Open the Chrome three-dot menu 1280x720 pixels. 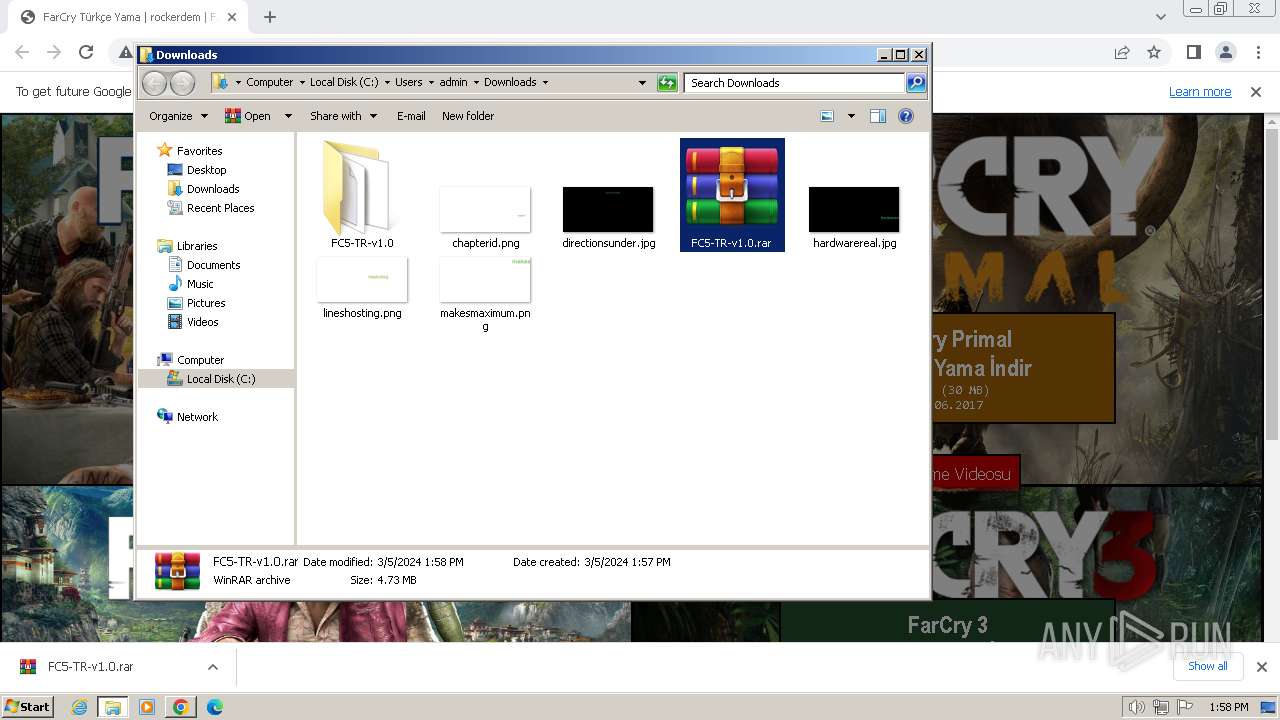pos(1257,53)
